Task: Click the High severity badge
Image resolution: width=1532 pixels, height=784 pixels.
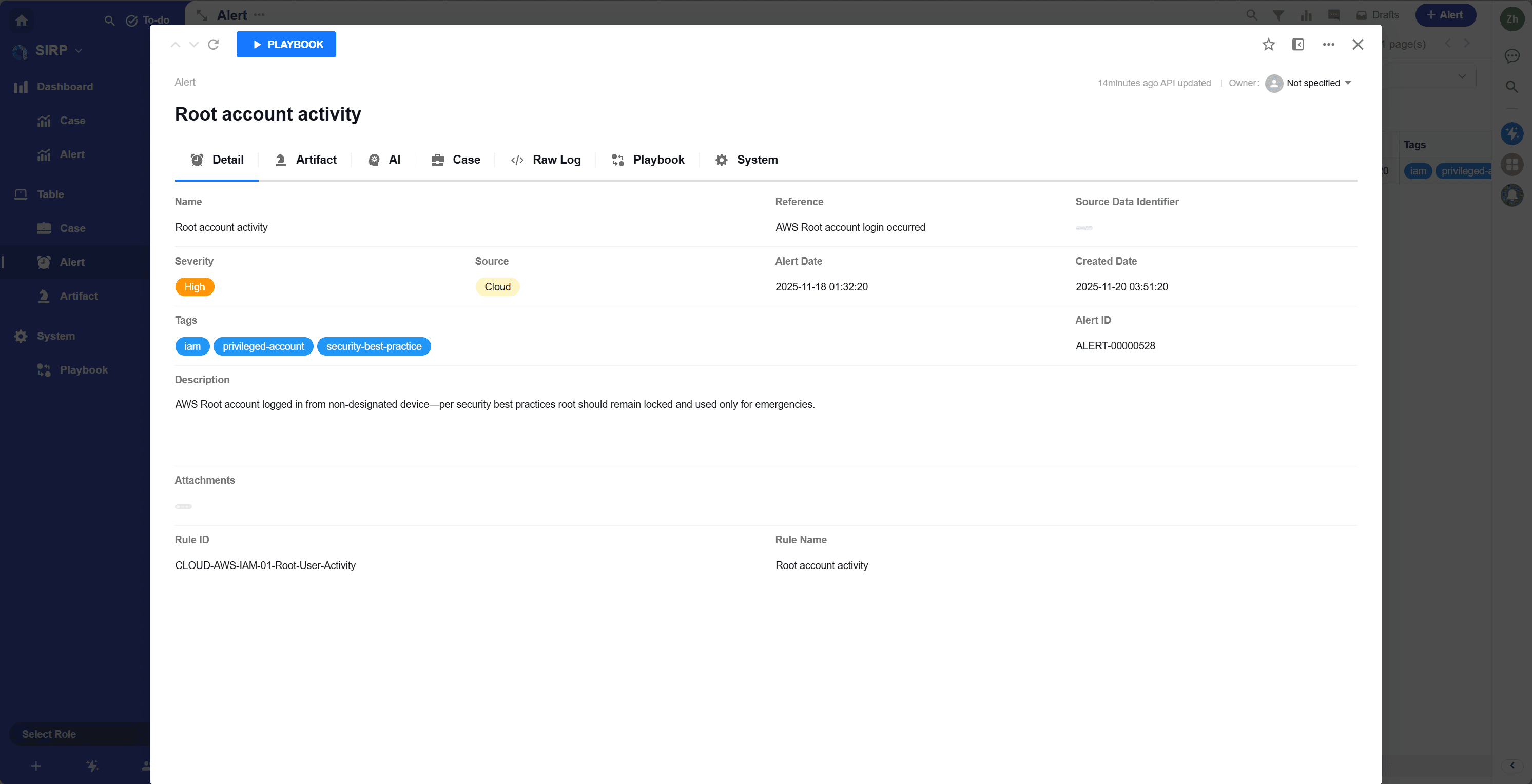Action: click(195, 287)
